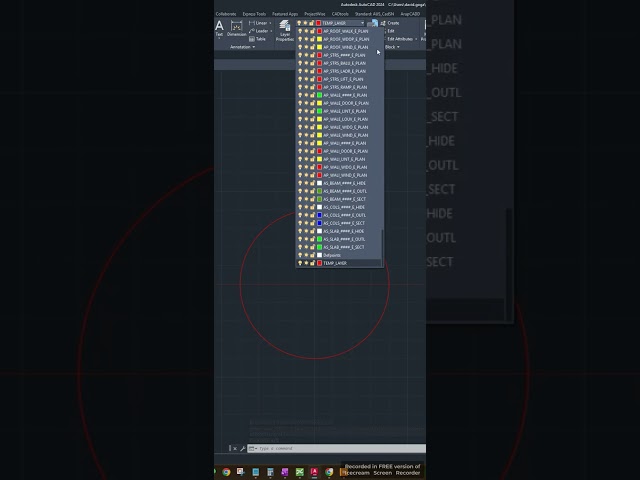This screenshot has height=480, width=640.
Task: Click the Edit block button
Action: coord(391,31)
